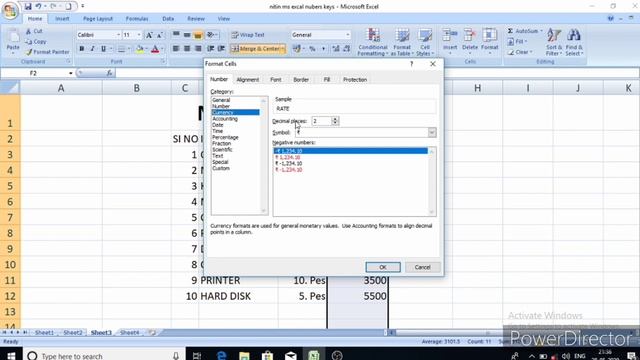
Task: Click the Windows Start button
Action: pos(11,356)
